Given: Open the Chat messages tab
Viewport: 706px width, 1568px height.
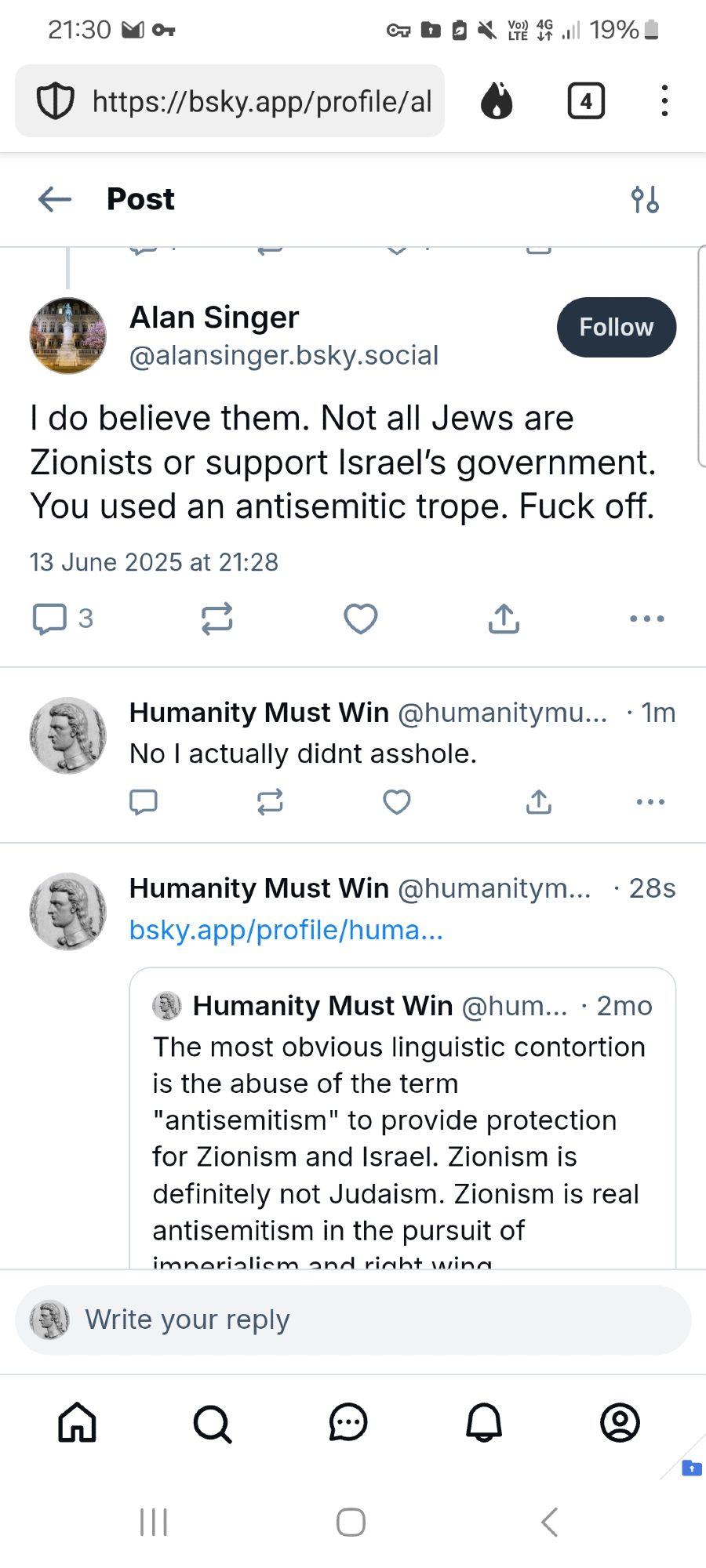Looking at the screenshot, I should tap(348, 1422).
